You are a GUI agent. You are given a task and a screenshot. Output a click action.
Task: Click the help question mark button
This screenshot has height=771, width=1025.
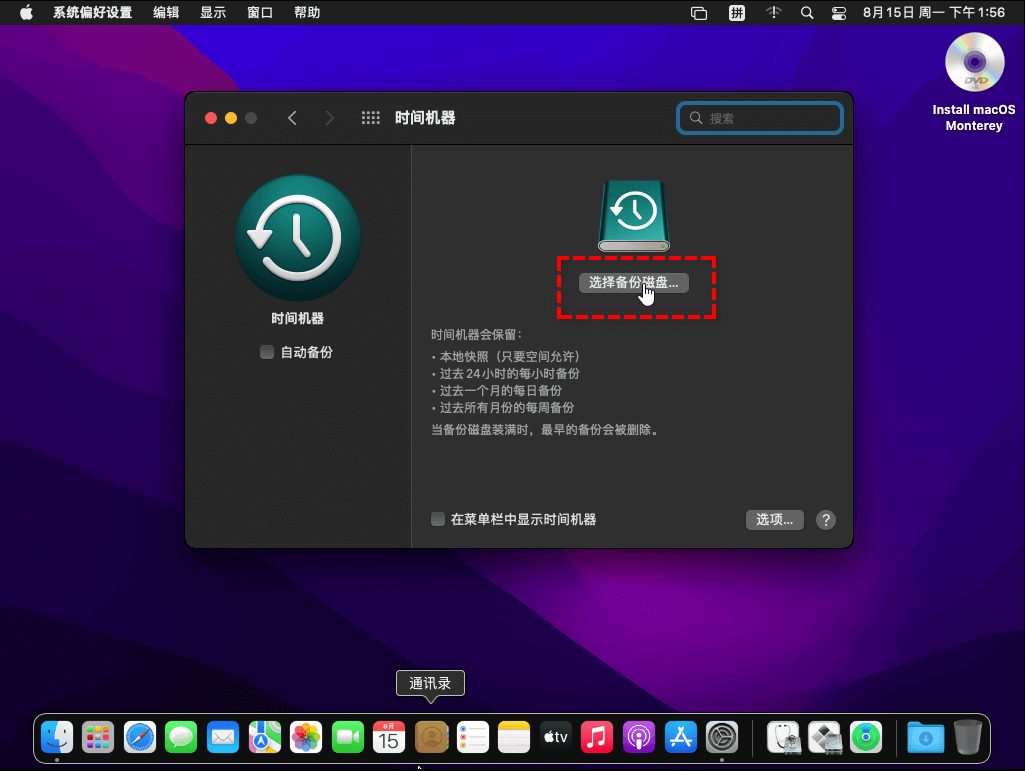tap(825, 520)
